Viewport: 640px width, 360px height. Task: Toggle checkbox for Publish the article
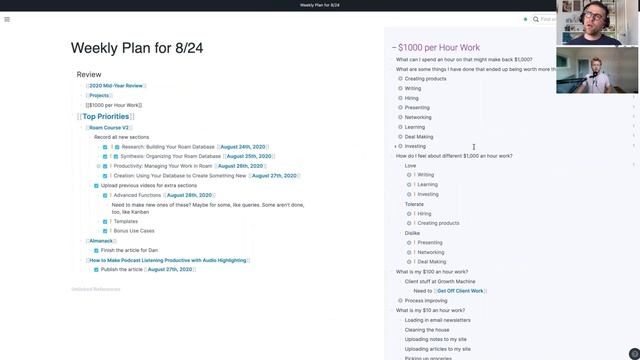click(96, 270)
